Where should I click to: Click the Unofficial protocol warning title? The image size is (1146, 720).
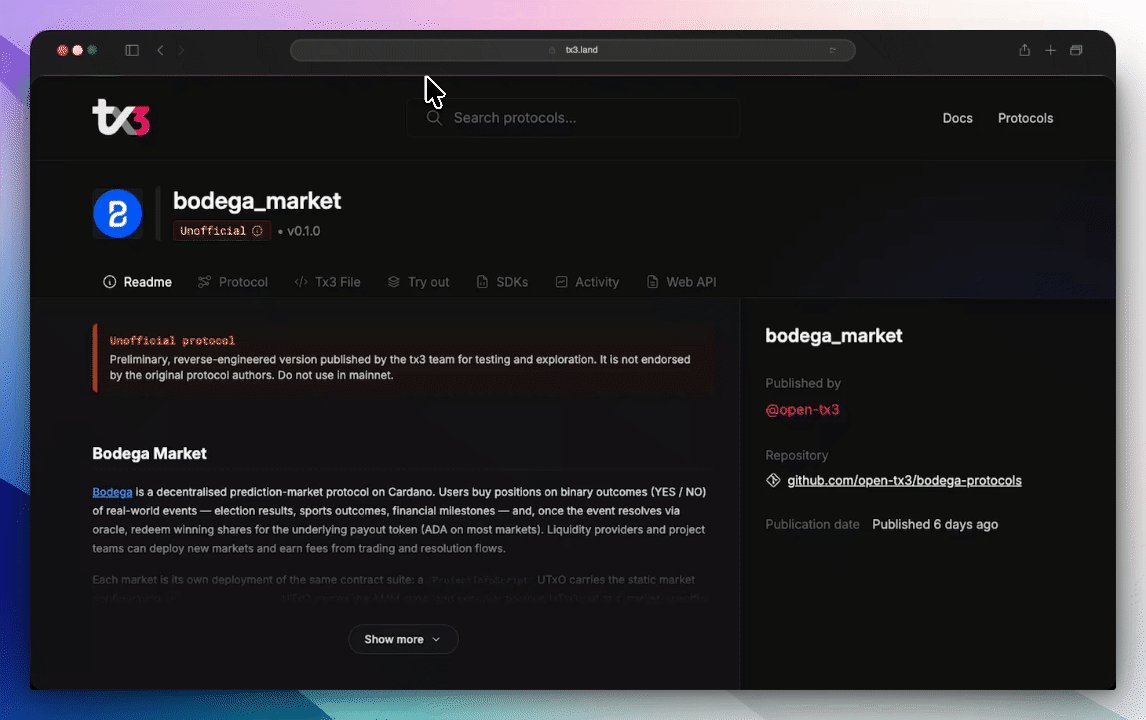172,341
